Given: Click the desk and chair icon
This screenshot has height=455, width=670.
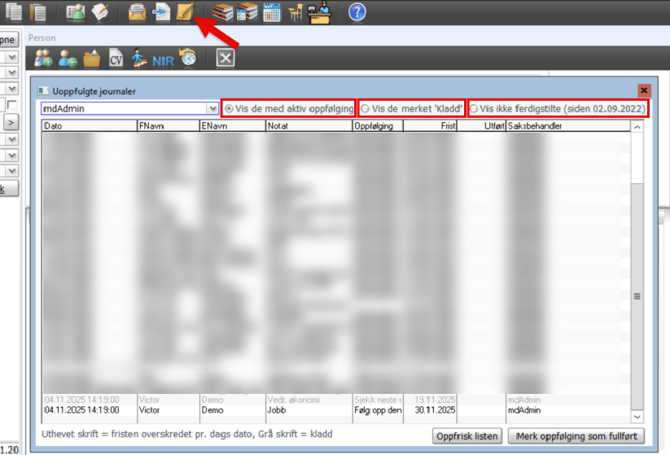Looking at the screenshot, I should pos(294,12).
